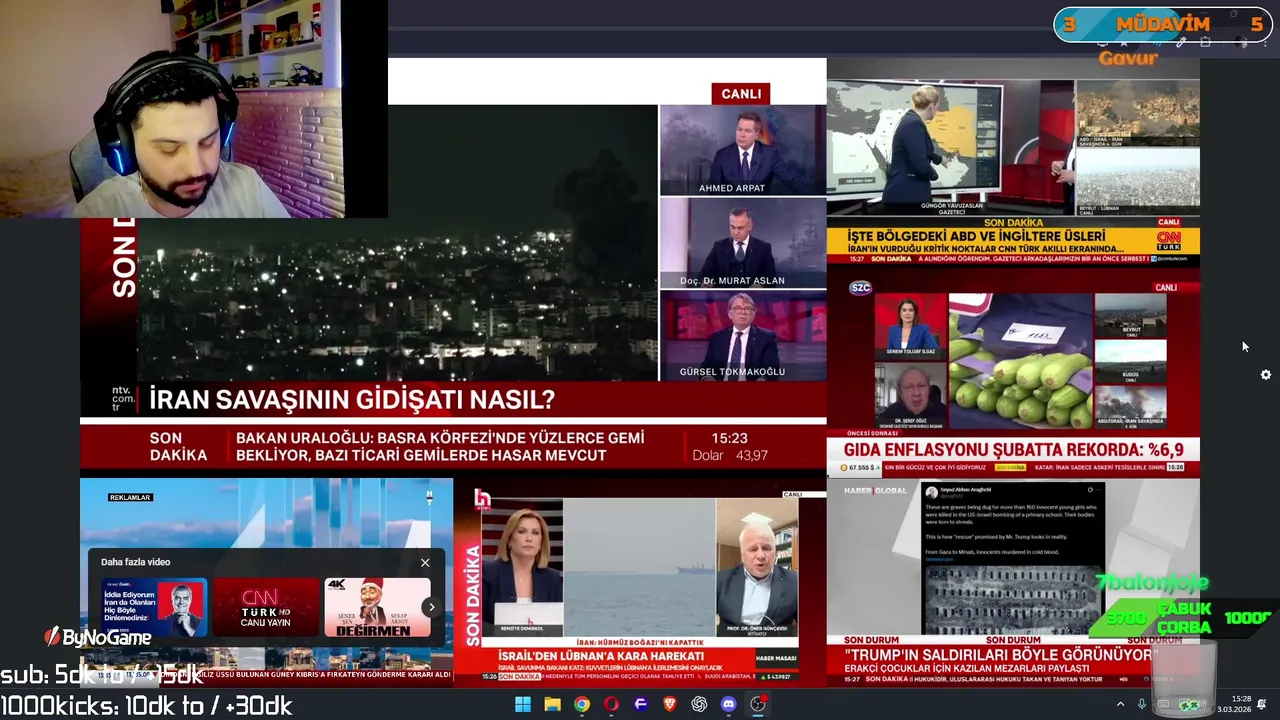Click the 'Doç. Dr. MURAT ASLAN' guest panel
The image size is (1280, 720).
pyautogui.click(x=743, y=243)
